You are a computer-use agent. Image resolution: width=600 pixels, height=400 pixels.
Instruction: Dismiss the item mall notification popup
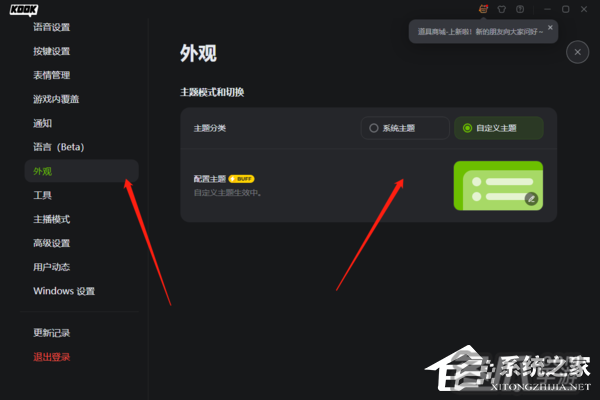pos(550,27)
